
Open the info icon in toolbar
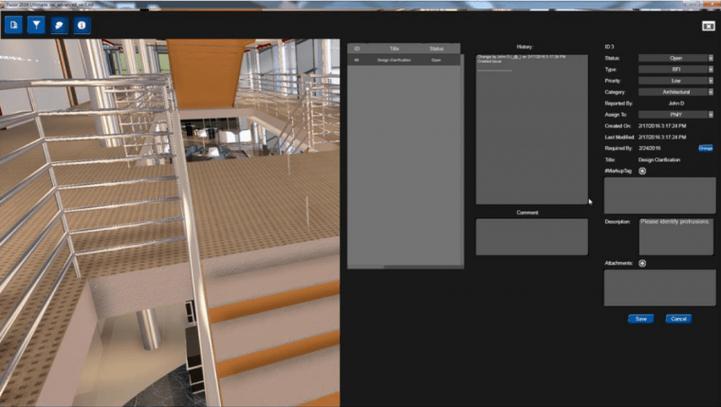tap(82, 25)
